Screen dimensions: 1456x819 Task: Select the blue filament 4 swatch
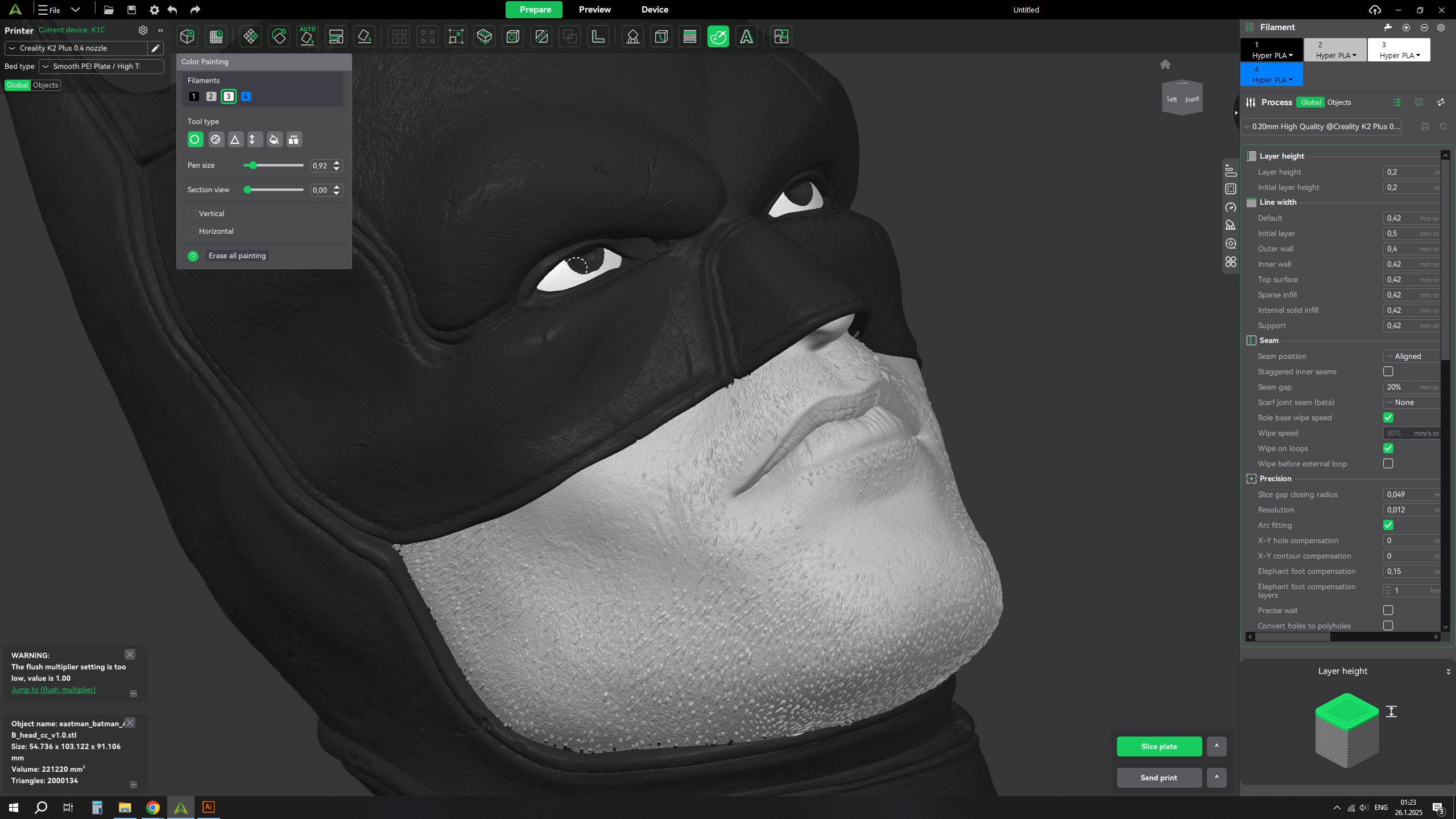246,97
